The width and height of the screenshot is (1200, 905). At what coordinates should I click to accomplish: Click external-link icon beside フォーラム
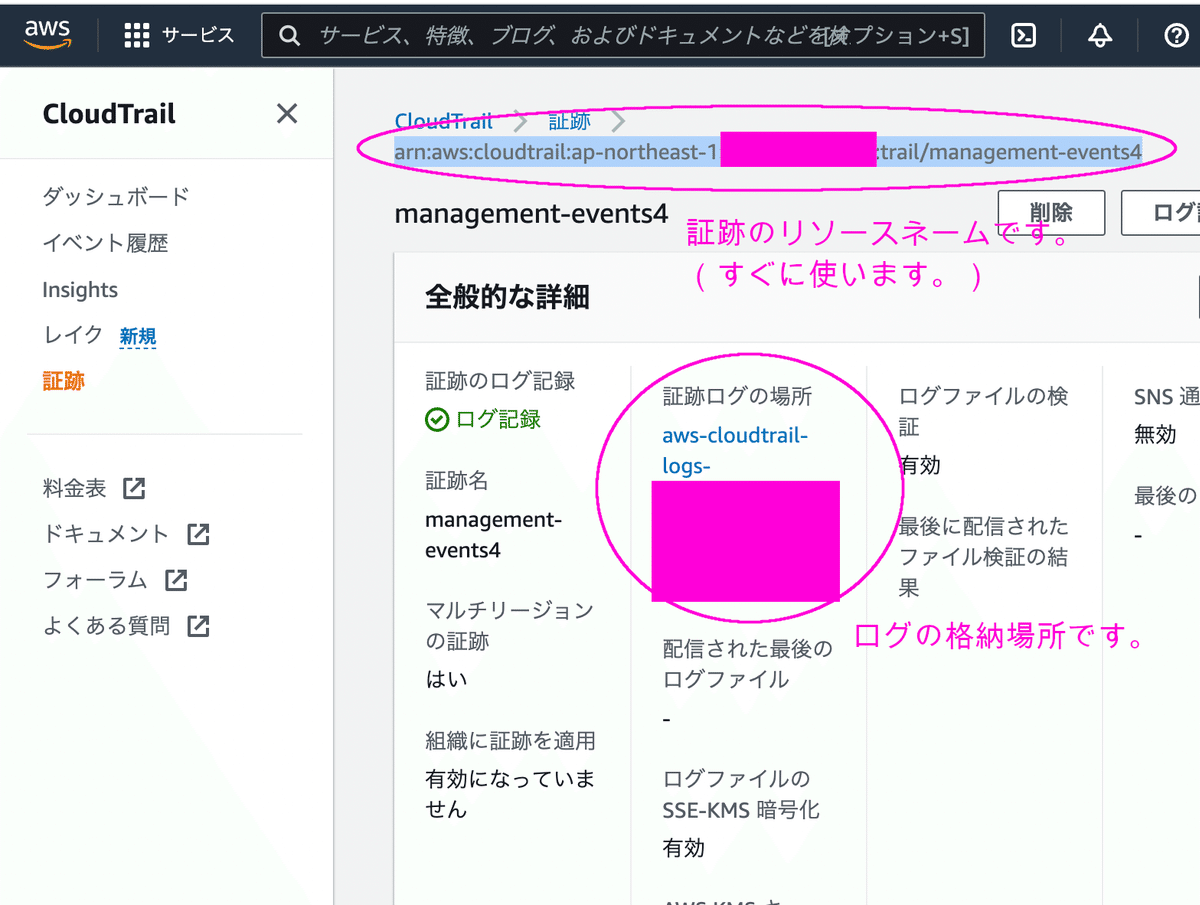click(176, 580)
